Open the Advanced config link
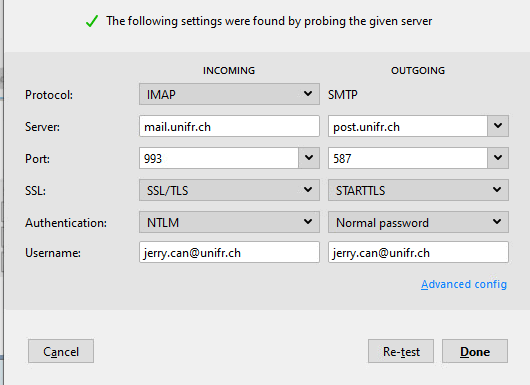The height and width of the screenshot is (385, 530). point(464,284)
